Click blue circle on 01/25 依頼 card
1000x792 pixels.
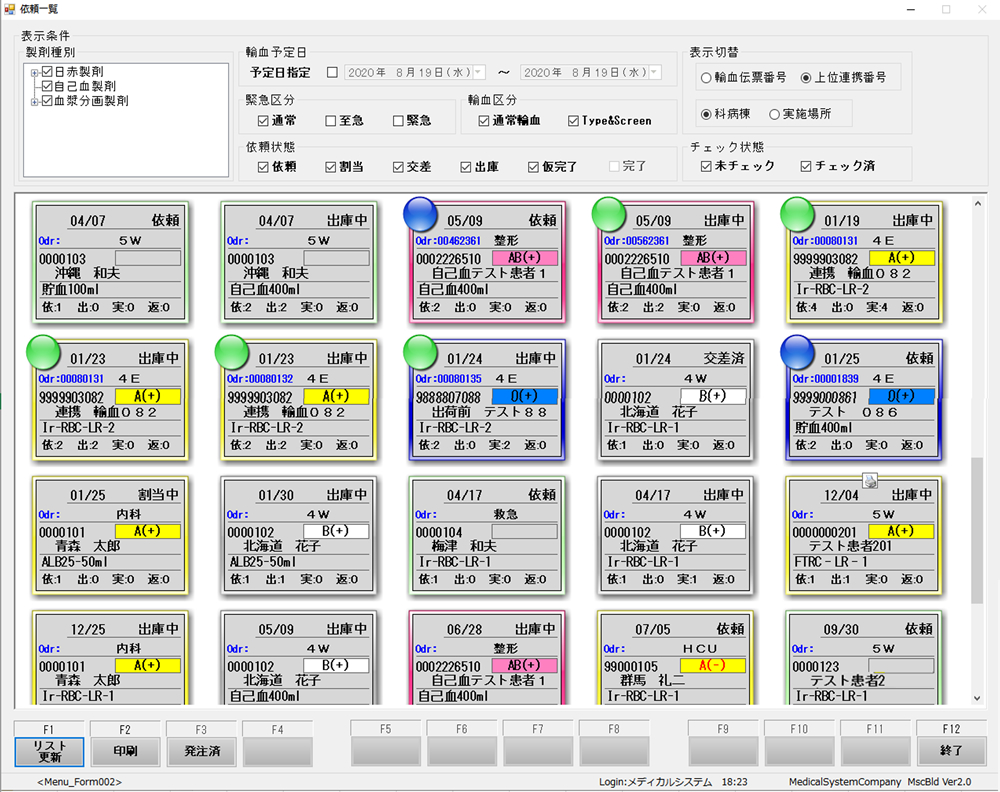point(798,352)
